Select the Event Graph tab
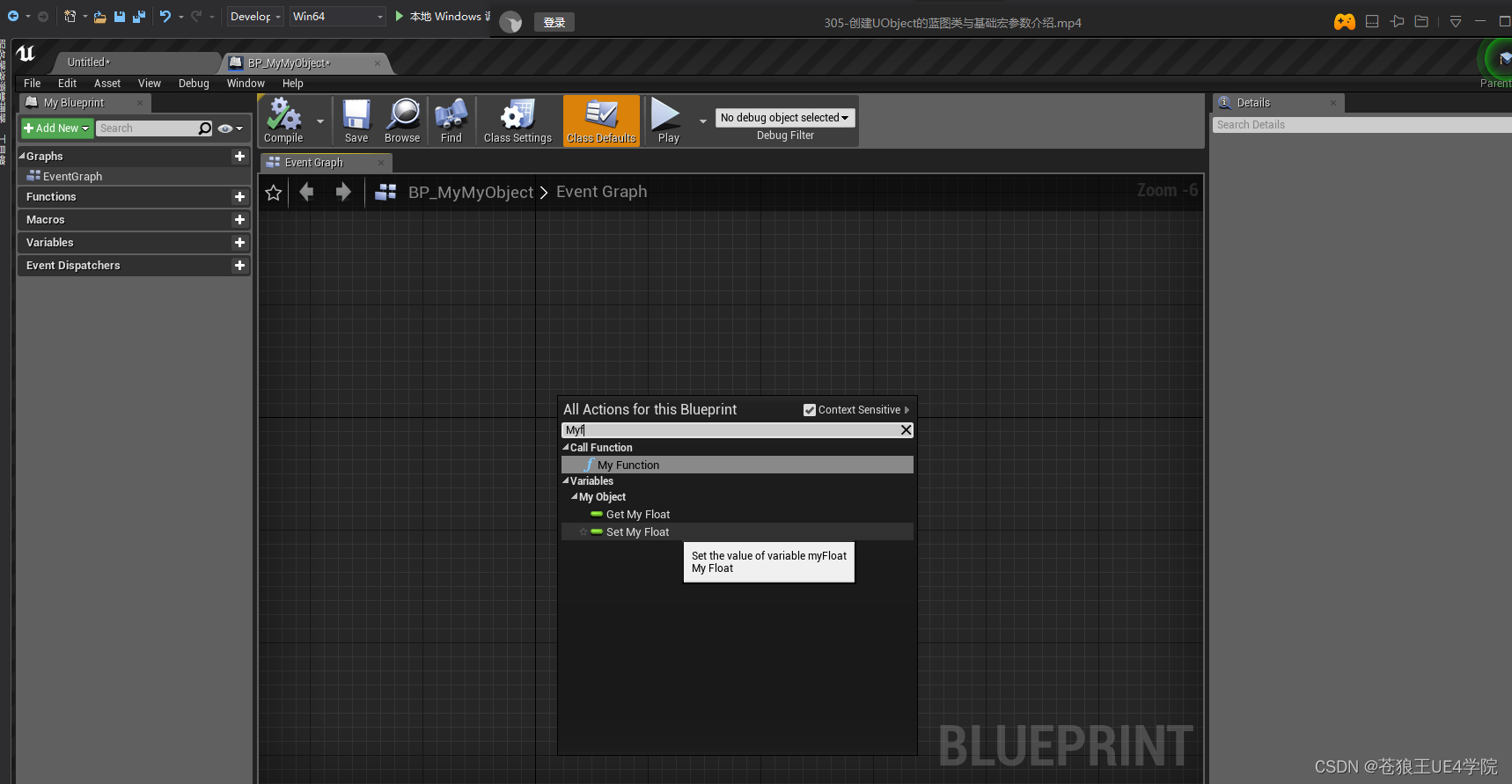This screenshot has width=1512, height=784. pos(326,163)
